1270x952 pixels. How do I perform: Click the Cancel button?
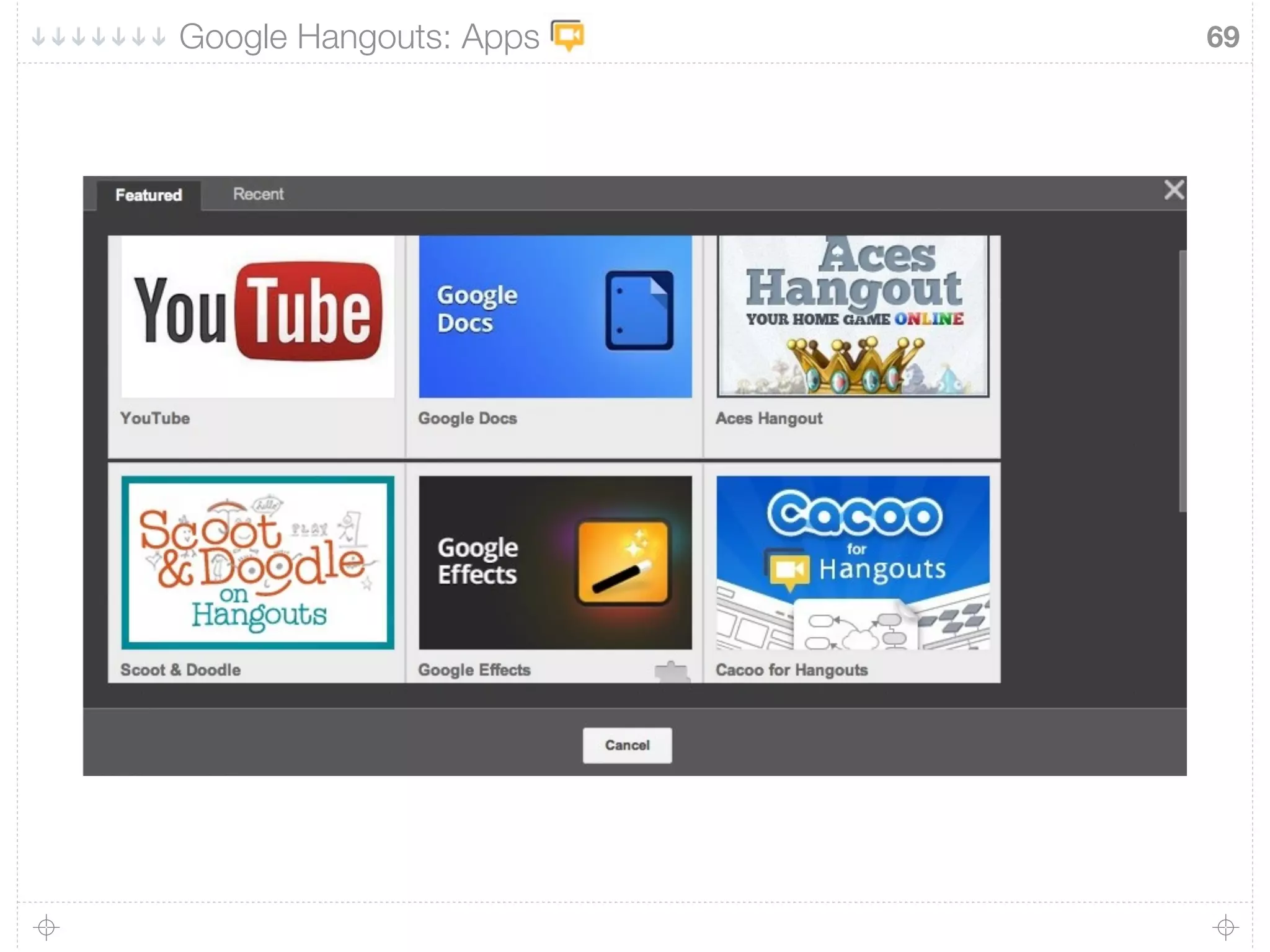tap(627, 745)
